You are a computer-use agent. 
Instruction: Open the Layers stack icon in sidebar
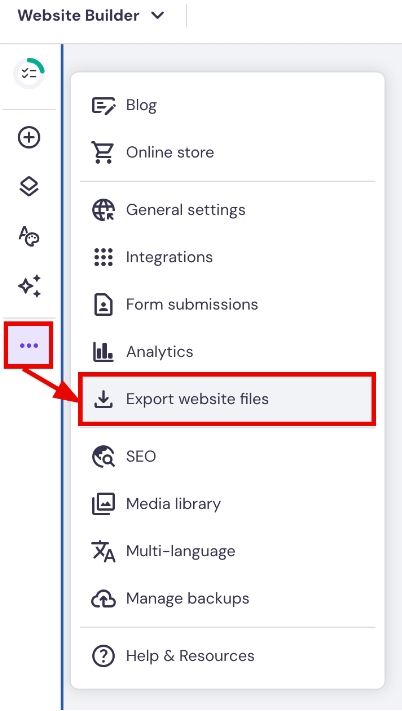point(29,186)
